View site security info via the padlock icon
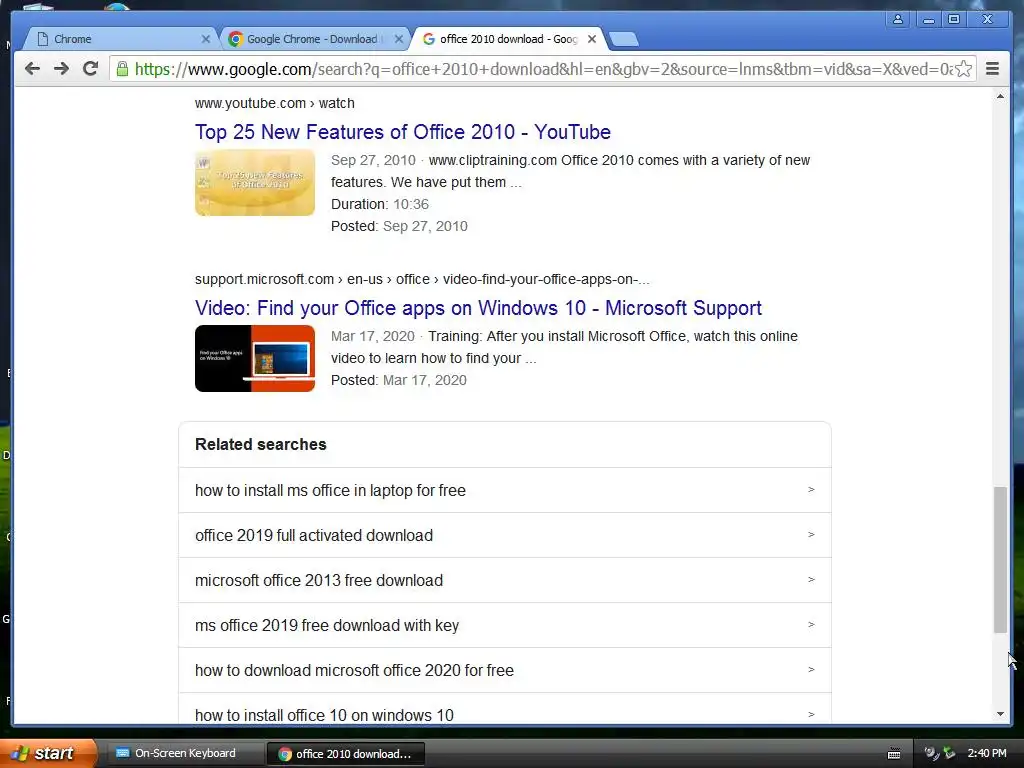This screenshot has height=768, width=1024. coord(121,69)
